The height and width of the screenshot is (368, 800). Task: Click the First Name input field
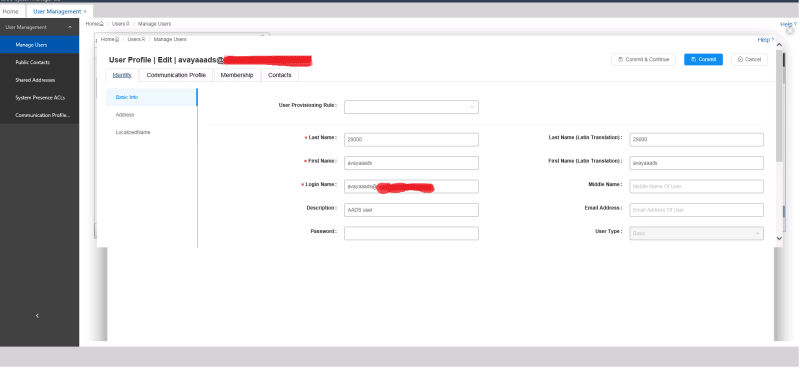coord(411,163)
